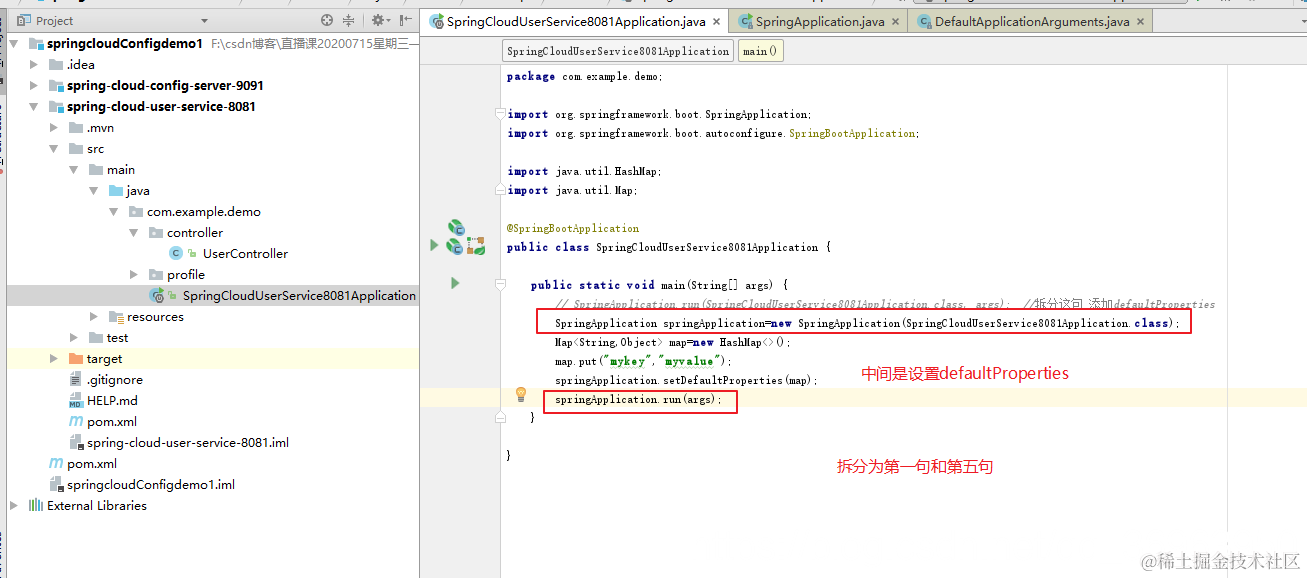Open the Project panel settings gear
1307x578 pixels.
point(379,20)
